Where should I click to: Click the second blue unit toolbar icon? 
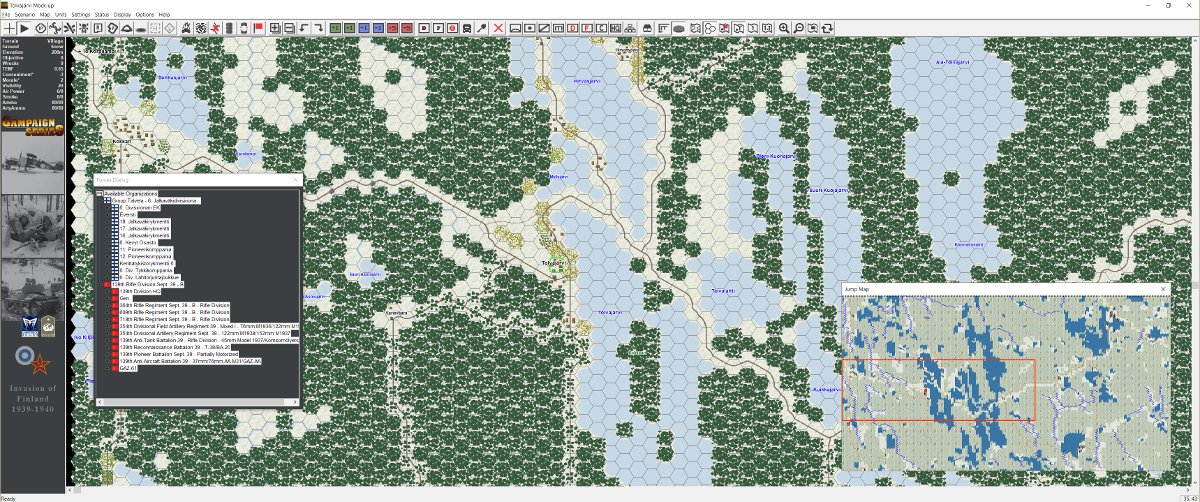tap(378, 28)
